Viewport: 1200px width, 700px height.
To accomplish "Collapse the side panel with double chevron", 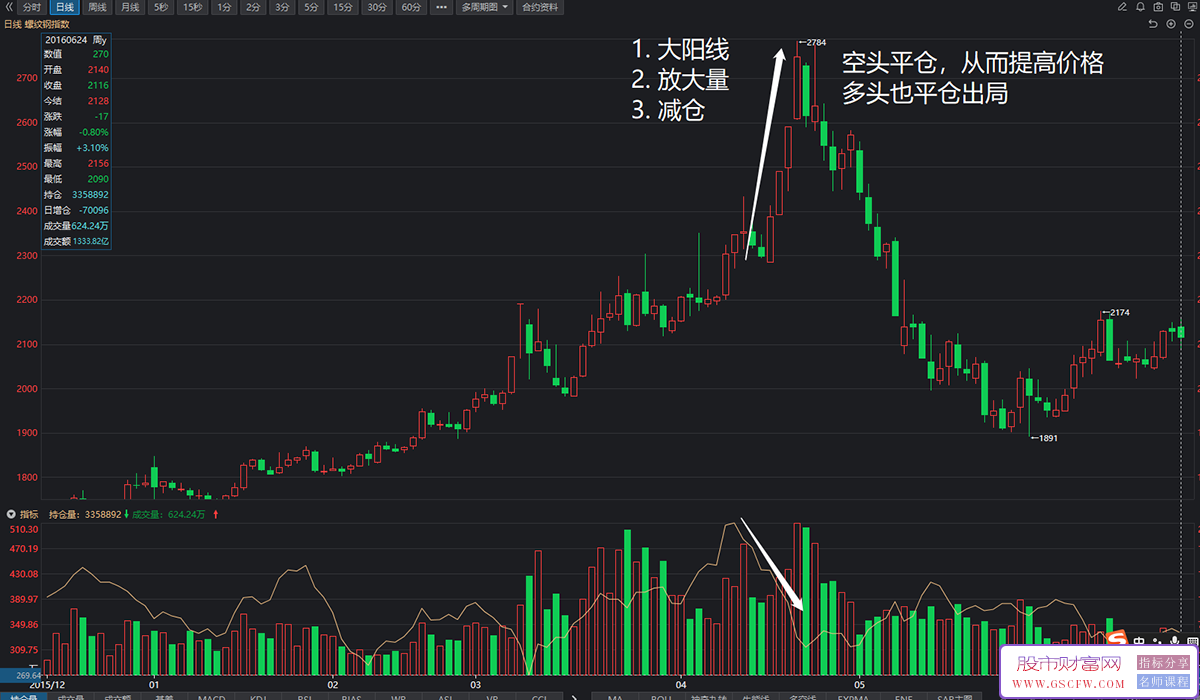I will [x=10, y=7].
